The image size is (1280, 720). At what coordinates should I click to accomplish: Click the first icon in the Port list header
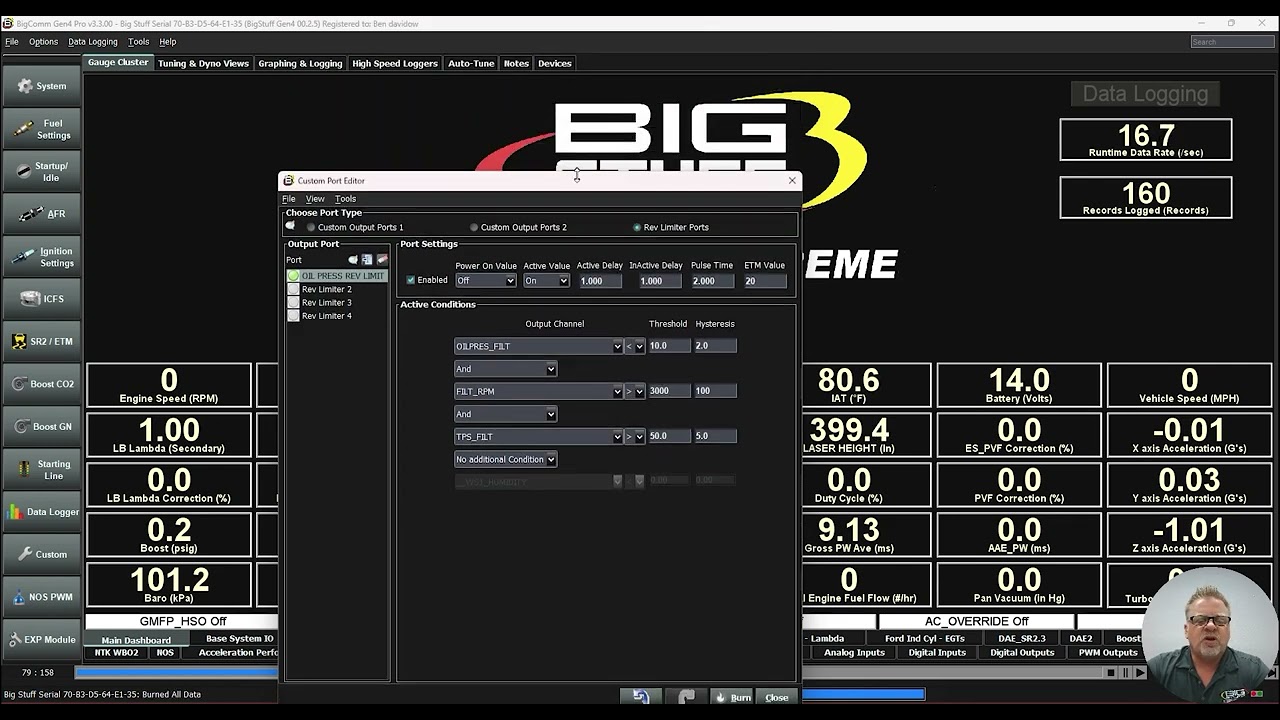tap(353, 260)
